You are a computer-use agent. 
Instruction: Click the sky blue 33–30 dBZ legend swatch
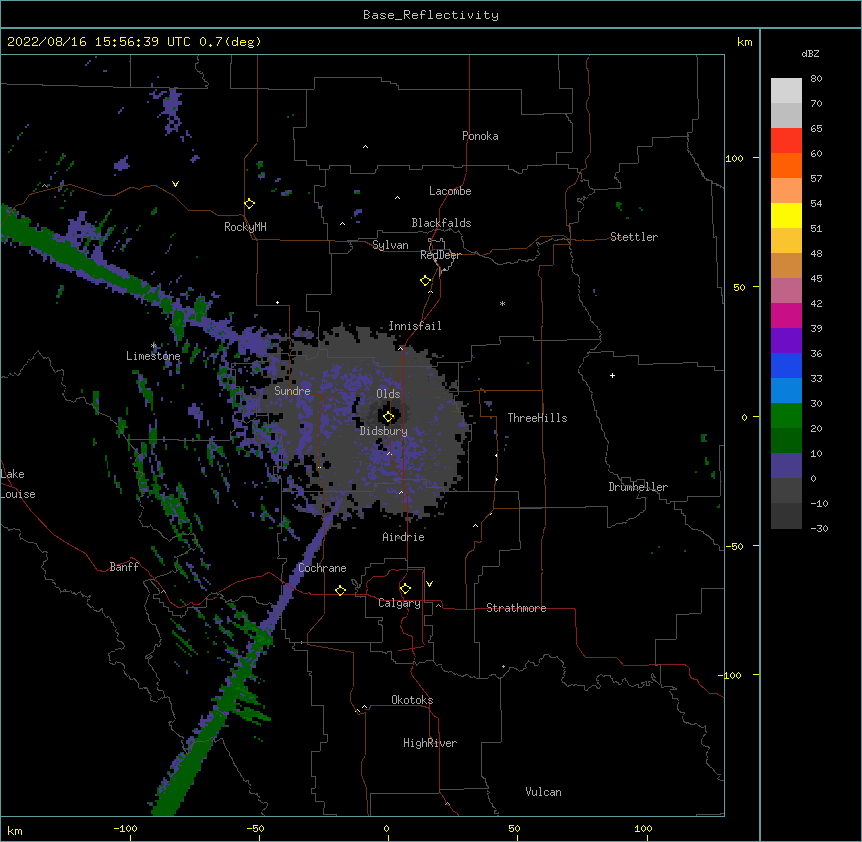pos(786,390)
